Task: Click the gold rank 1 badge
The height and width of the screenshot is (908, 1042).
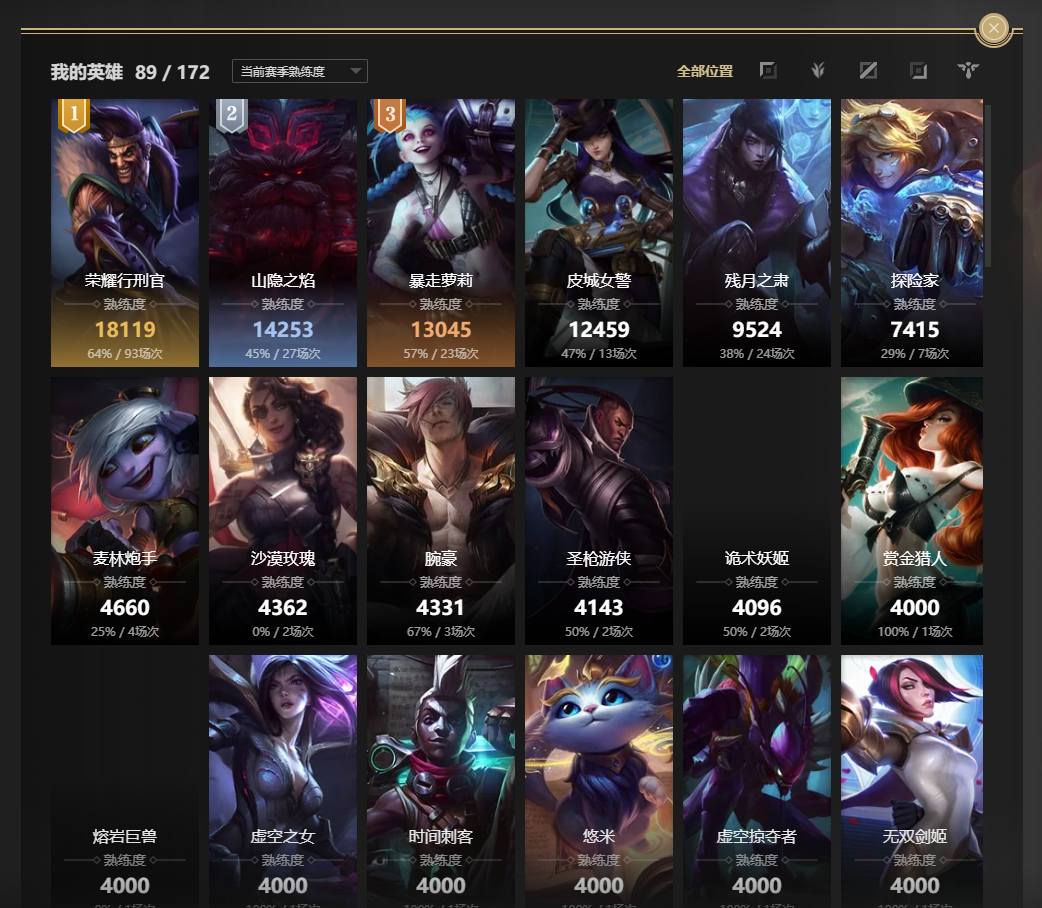Action: point(74,114)
